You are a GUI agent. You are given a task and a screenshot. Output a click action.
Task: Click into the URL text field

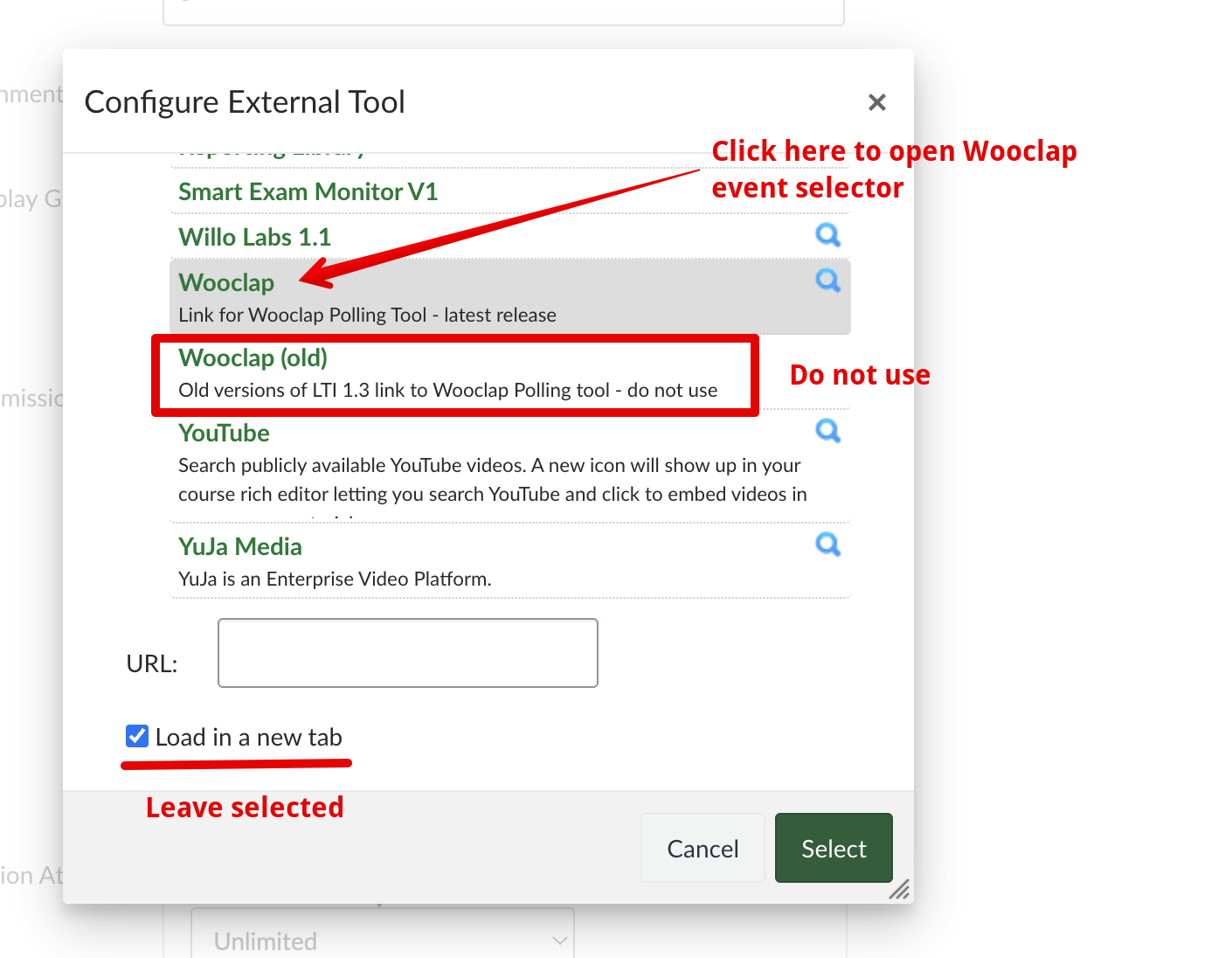click(x=407, y=653)
